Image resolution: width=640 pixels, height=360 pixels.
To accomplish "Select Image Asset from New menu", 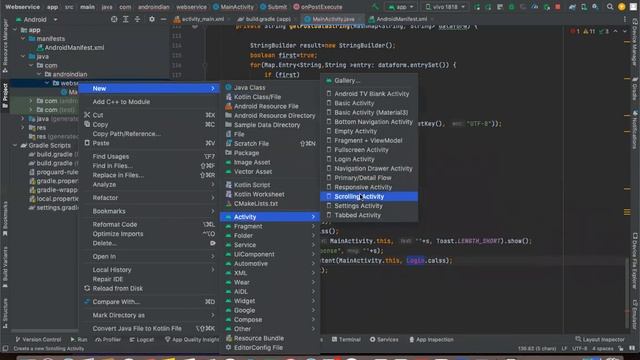I will (270, 162).
